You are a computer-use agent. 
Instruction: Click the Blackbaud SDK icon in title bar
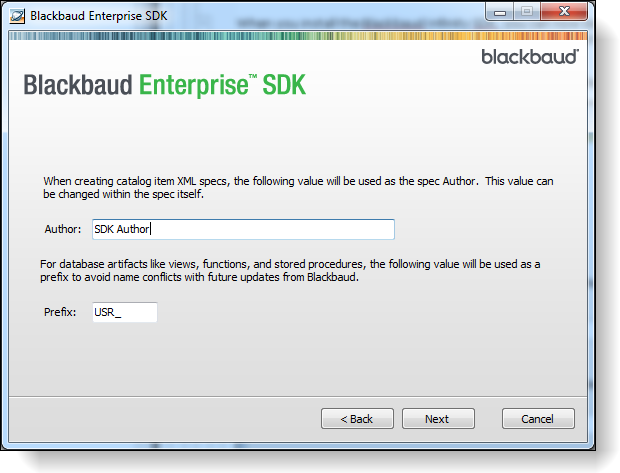[x=17, y=16]
